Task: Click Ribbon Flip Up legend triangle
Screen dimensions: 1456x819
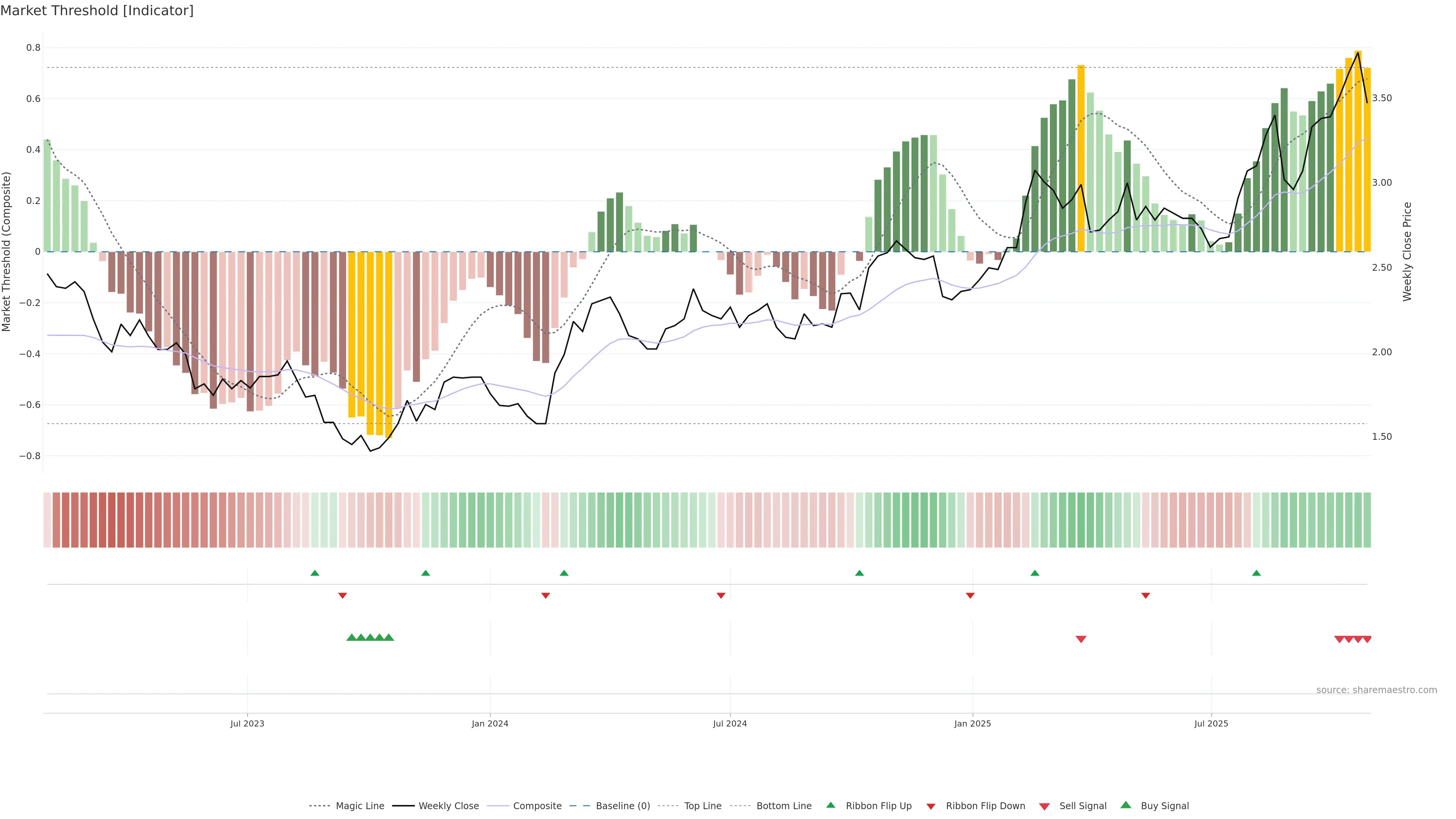Action: 830,805
